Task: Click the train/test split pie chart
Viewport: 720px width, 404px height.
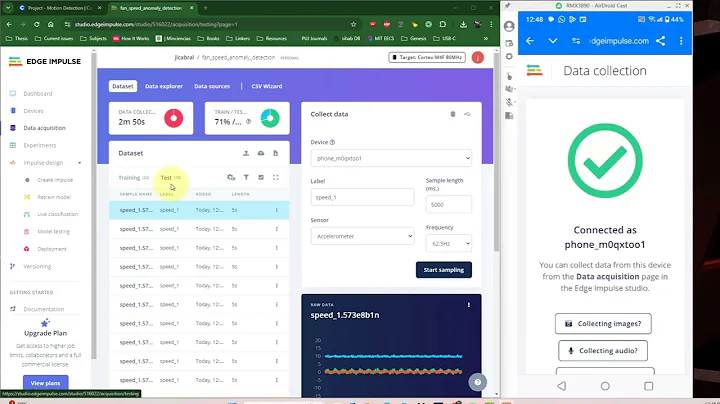Action: 270,118
